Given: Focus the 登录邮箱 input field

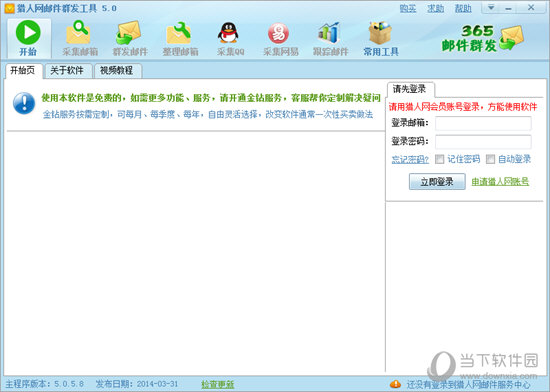Looking at the screenshot, I should pos(483,123).
